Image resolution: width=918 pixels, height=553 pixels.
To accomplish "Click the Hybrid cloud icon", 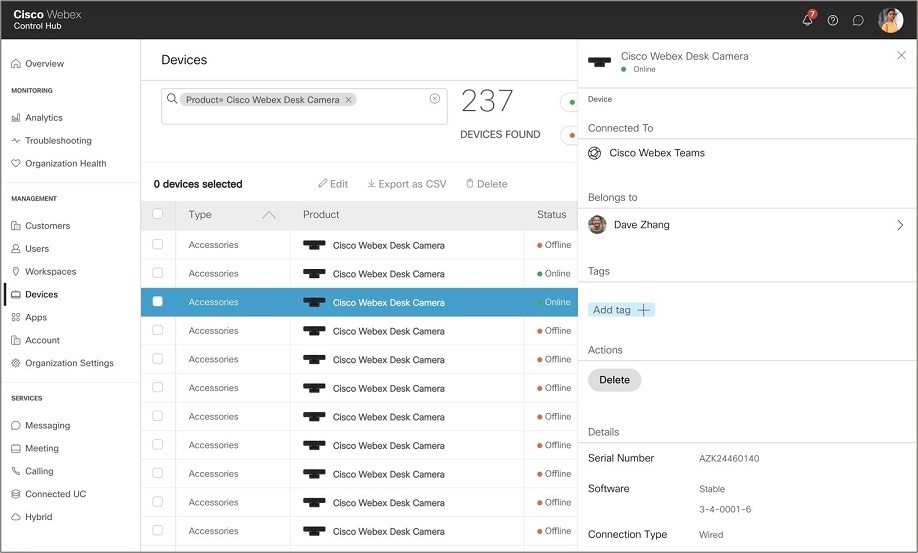I will click(x=16, y=517).
